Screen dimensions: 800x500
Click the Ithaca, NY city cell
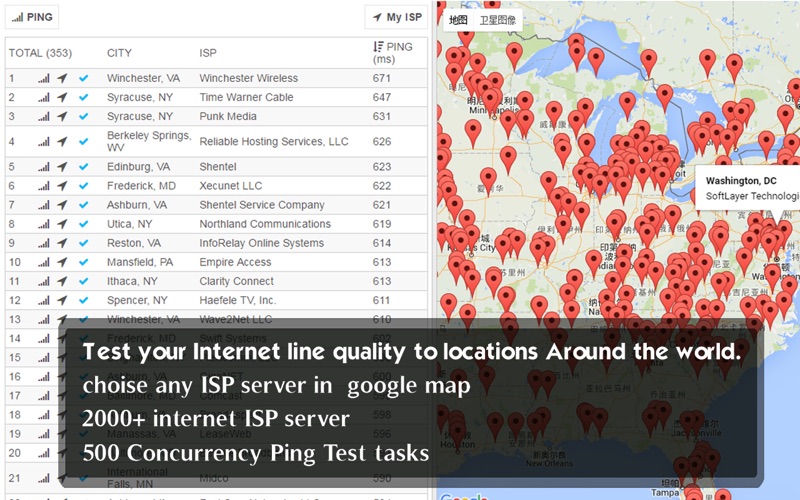(x=132, y=281)
